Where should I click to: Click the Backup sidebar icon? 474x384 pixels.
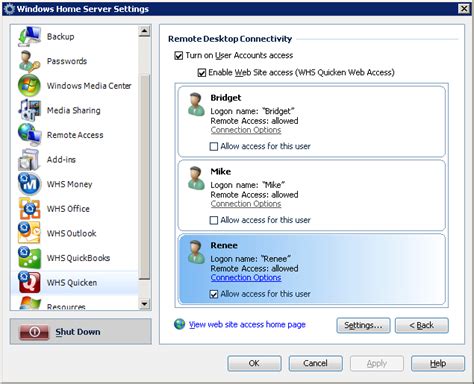click(29, 36)
